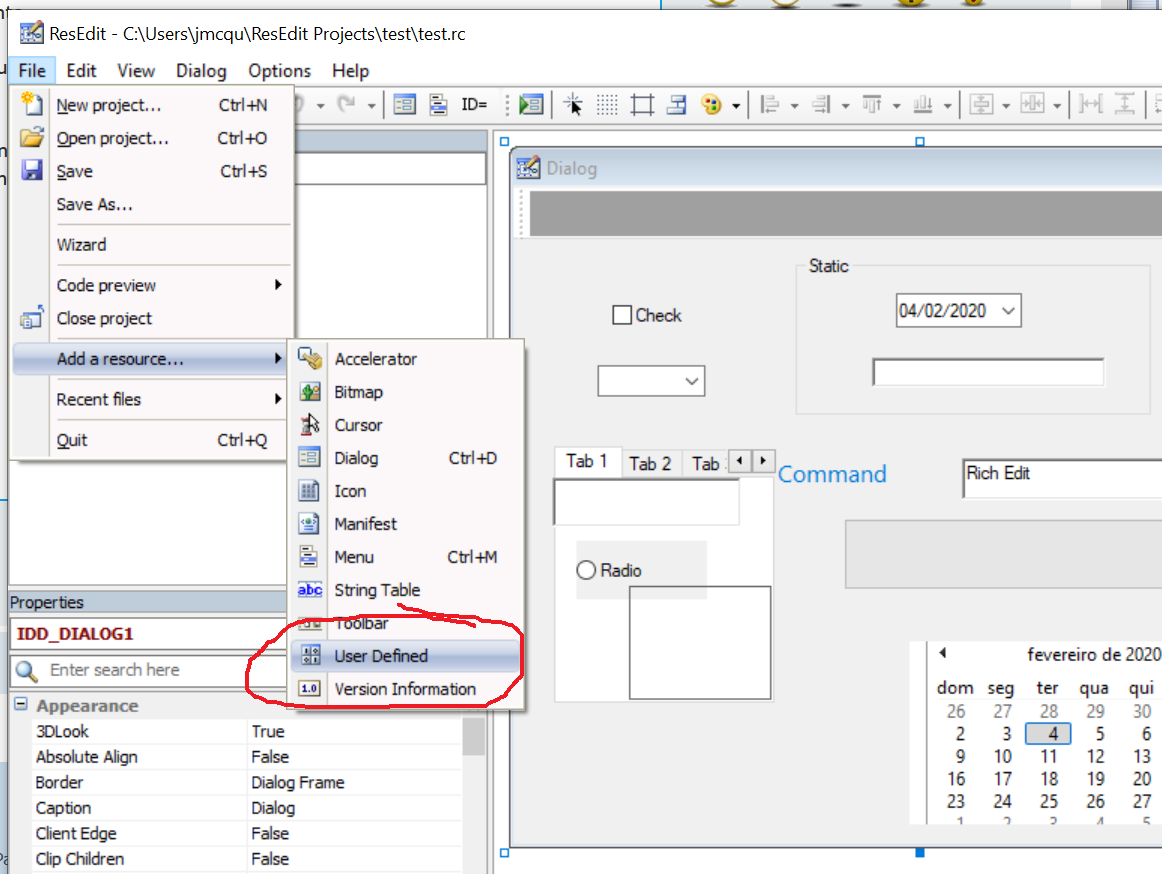Viewport: 1162px width, 874px height.
Task: Click the ID= symbols toolbar button
Action: coord(473,104)
